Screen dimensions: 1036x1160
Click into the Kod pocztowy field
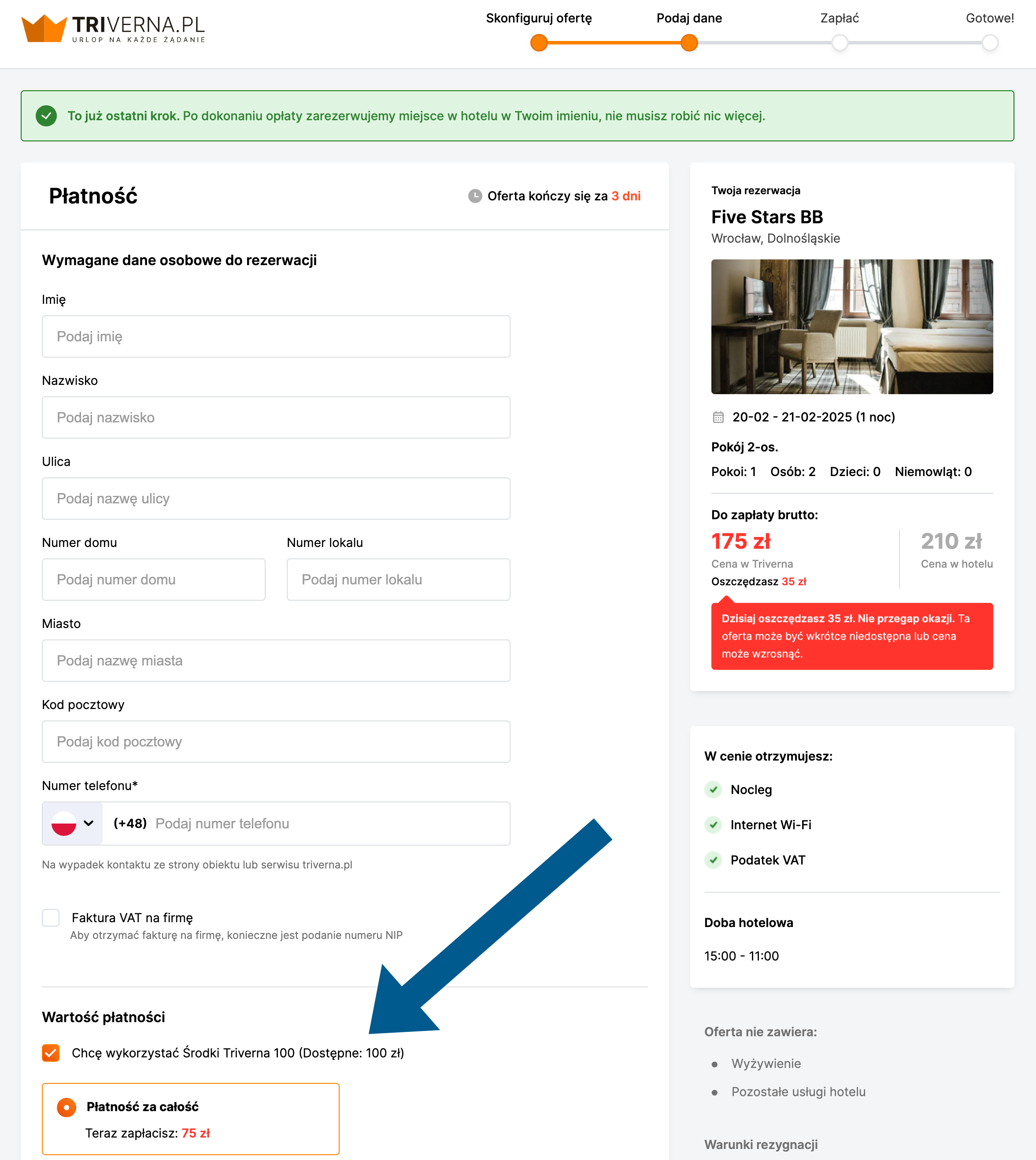point(276,742)
